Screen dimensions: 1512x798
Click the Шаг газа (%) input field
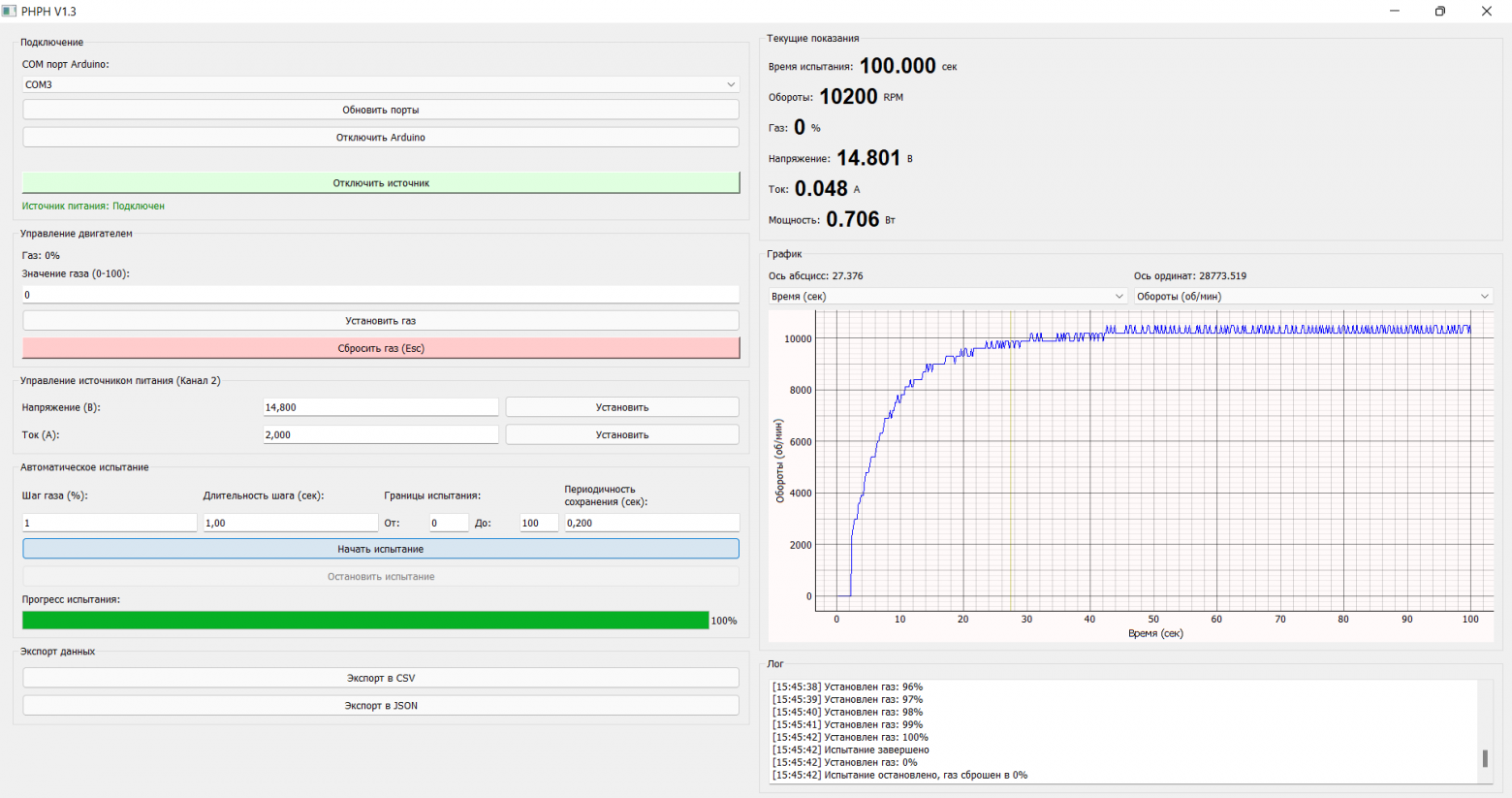(x=110, y=524)
